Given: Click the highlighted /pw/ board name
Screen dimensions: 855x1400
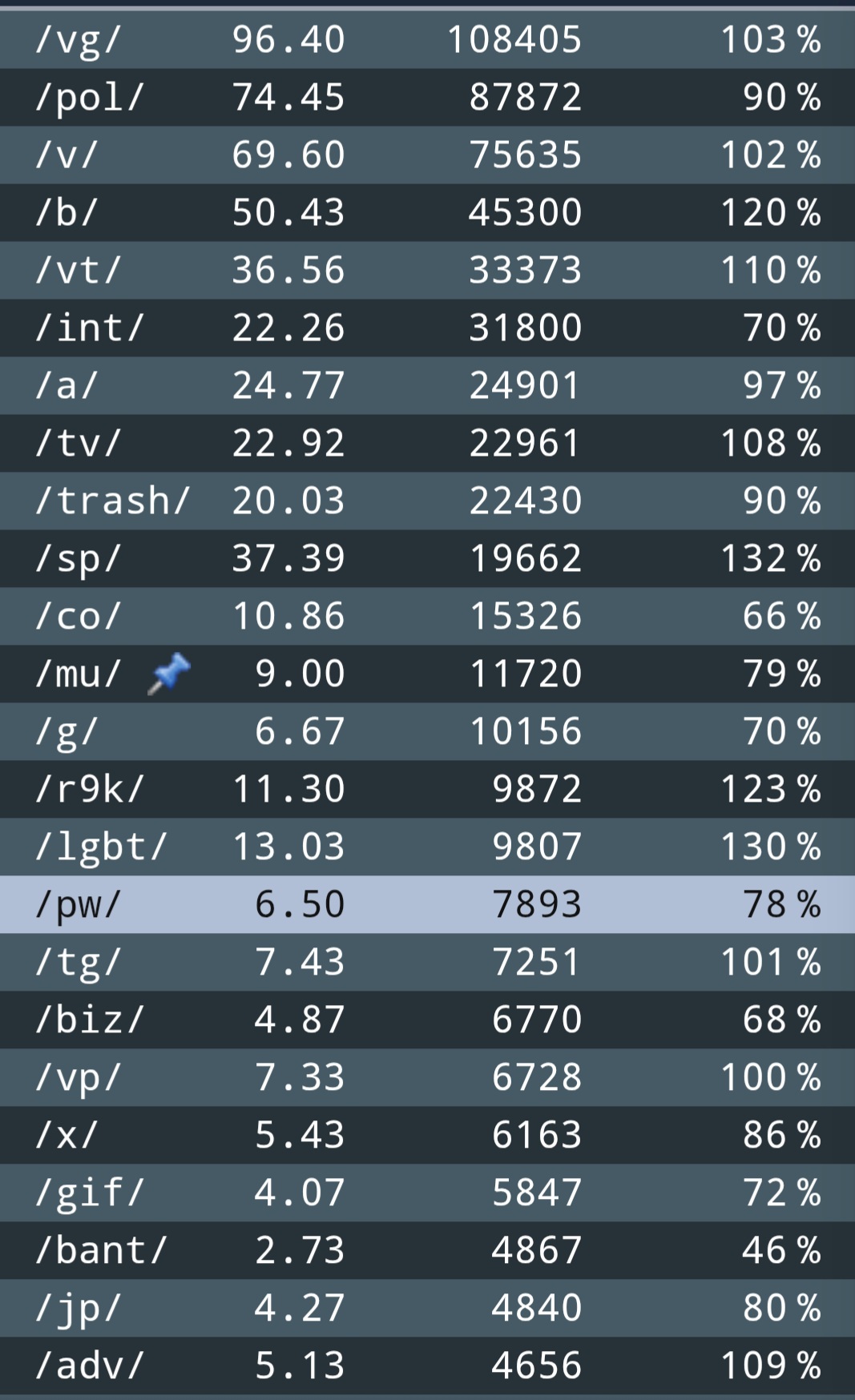Looking at the screenshot, I should (77, 906).
